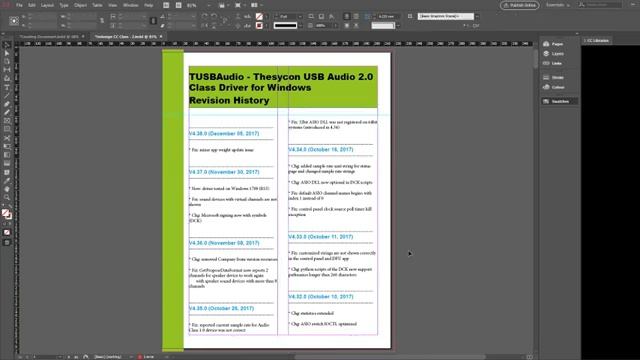The image size is (640, 360).
Task: Open the Arrange Documents dropdown
Action: point(256,5)
